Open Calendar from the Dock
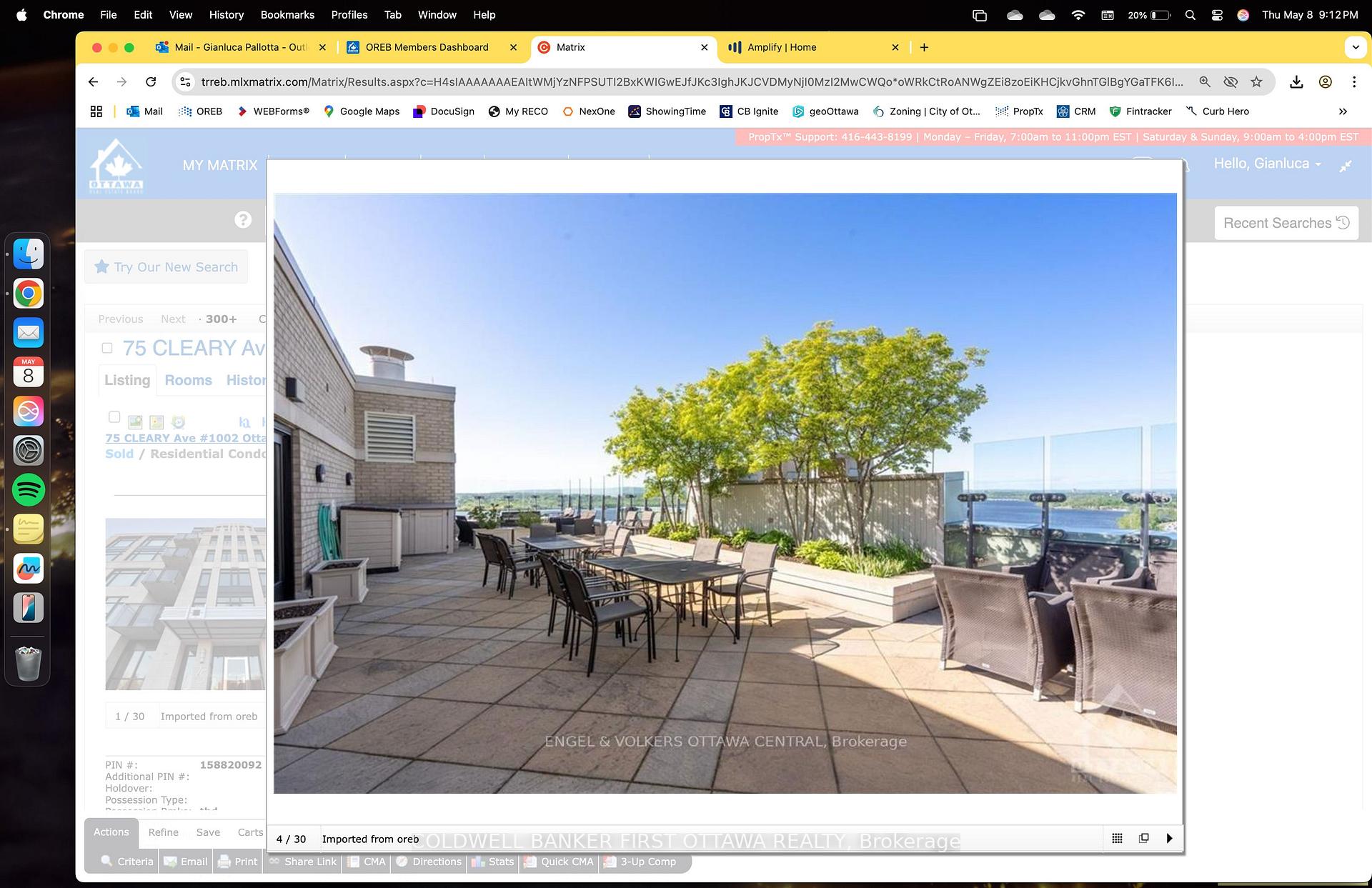 point(29,371)
